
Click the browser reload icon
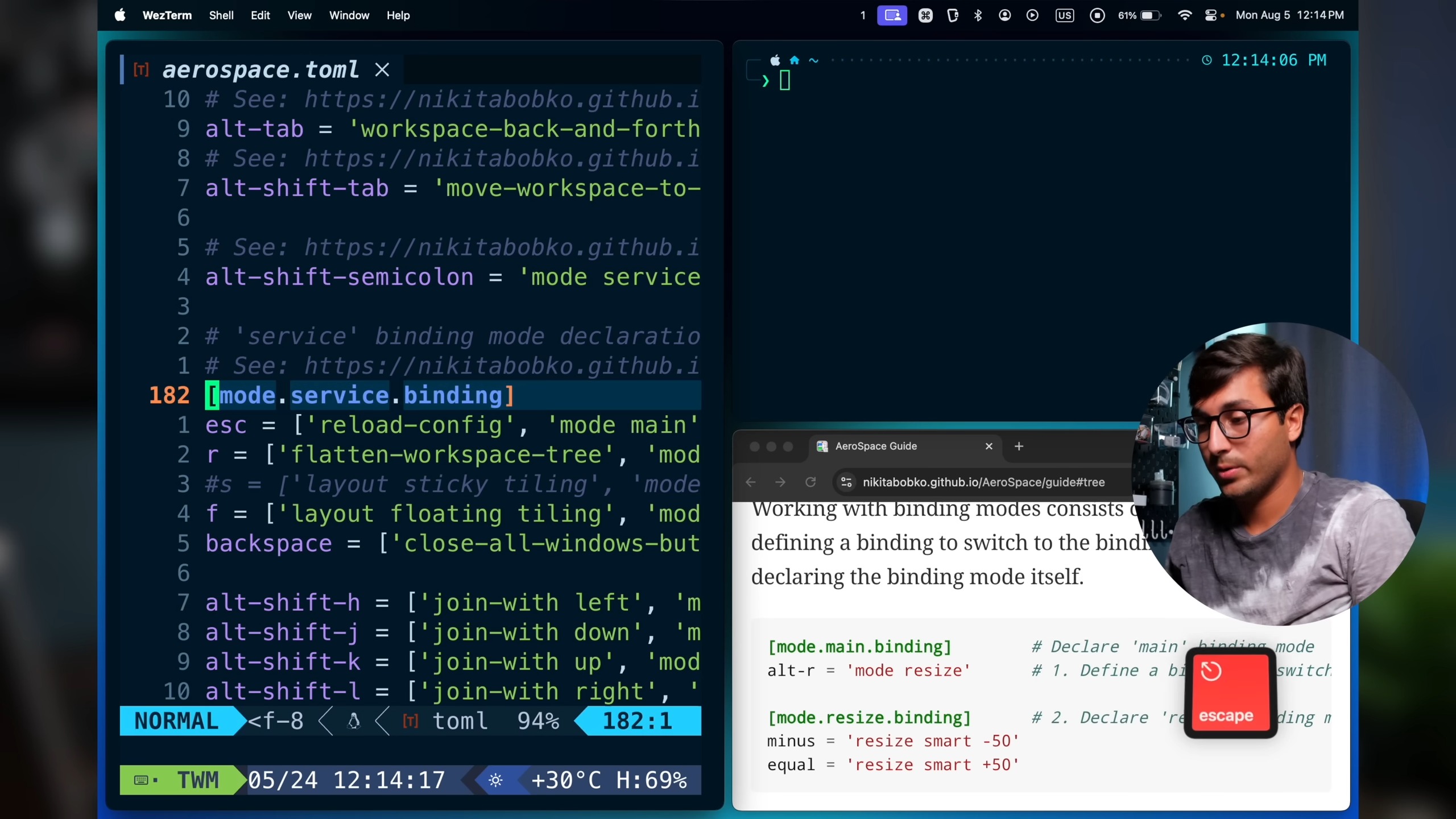click(x=810, y=482)
